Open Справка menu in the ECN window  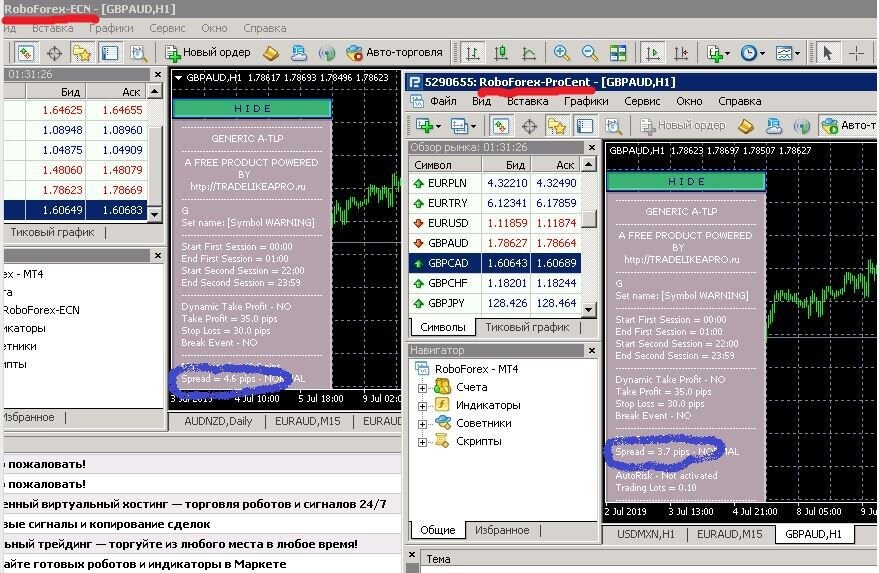265,28
